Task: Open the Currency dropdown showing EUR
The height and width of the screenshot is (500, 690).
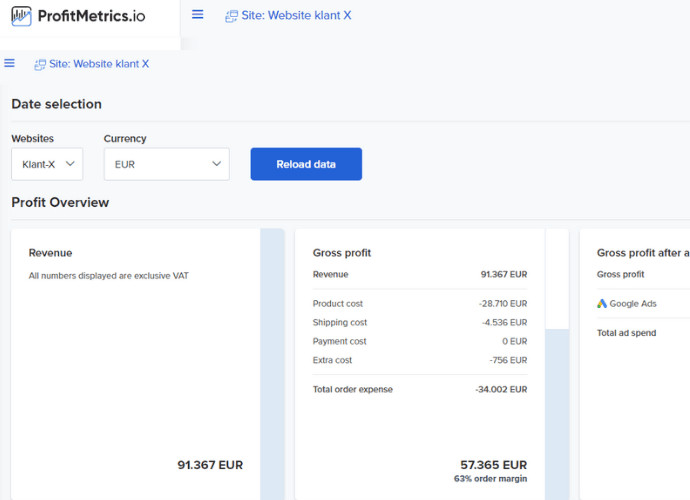Action: coord(167,164)
